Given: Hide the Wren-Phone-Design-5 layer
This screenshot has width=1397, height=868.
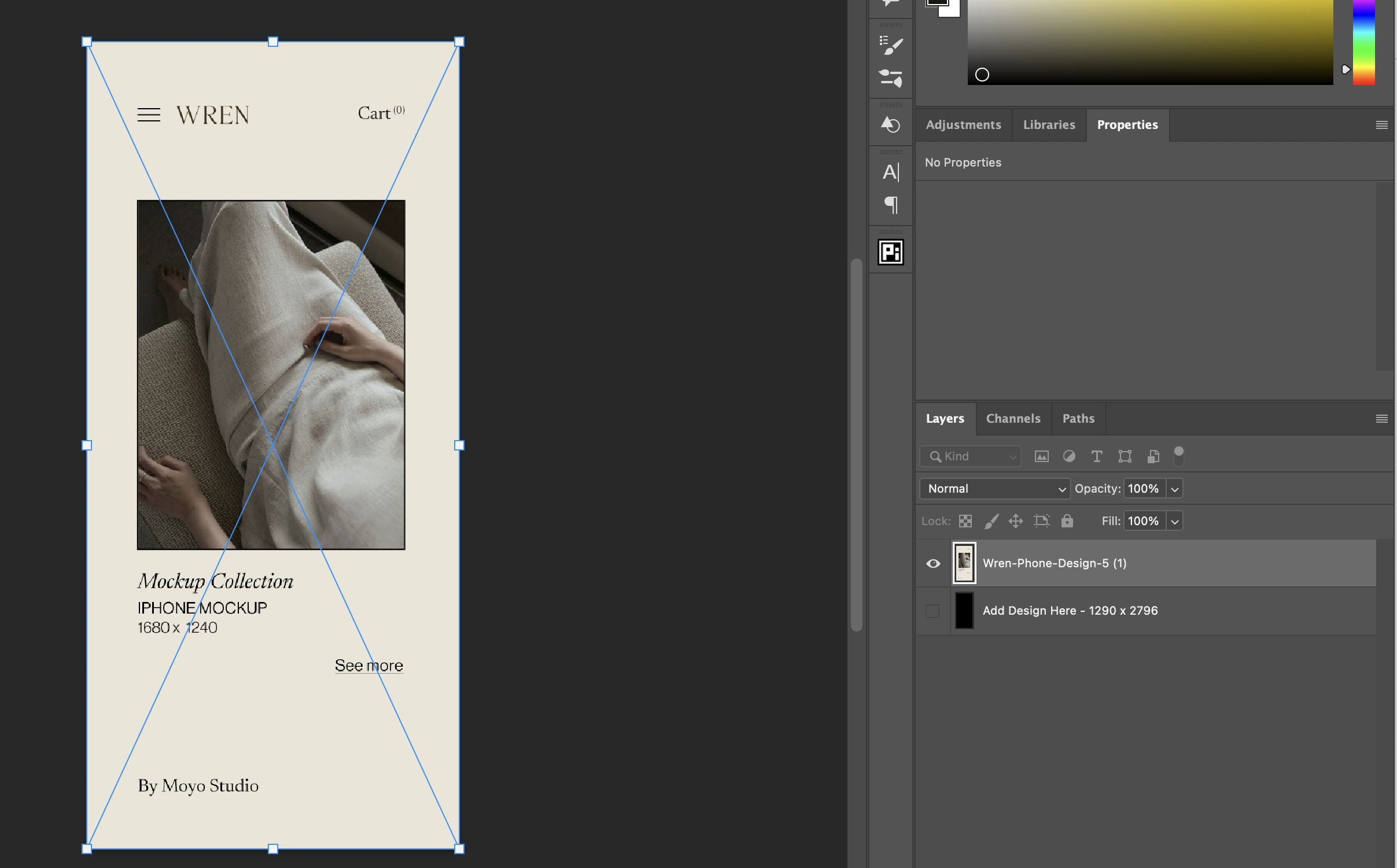Looking at the screenshot, I should [932, 563].
